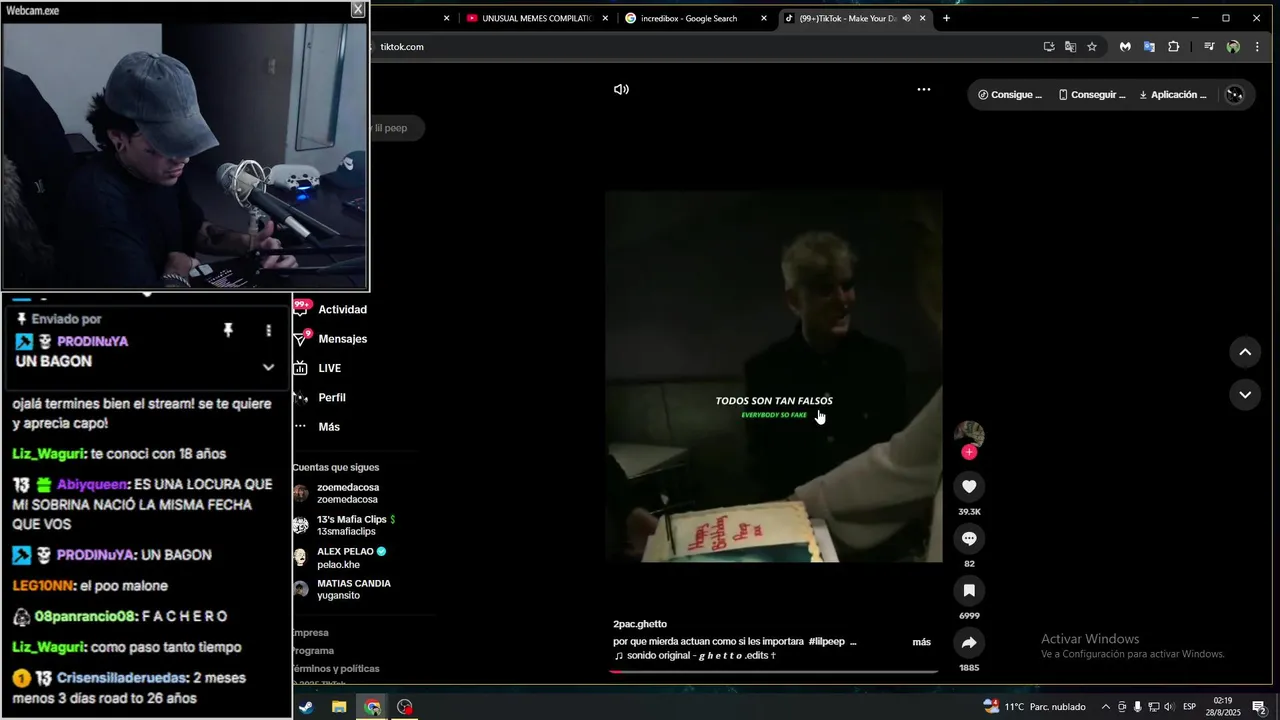Open the translate page icon
The image size is (1280, 720).
[1070, 47]
